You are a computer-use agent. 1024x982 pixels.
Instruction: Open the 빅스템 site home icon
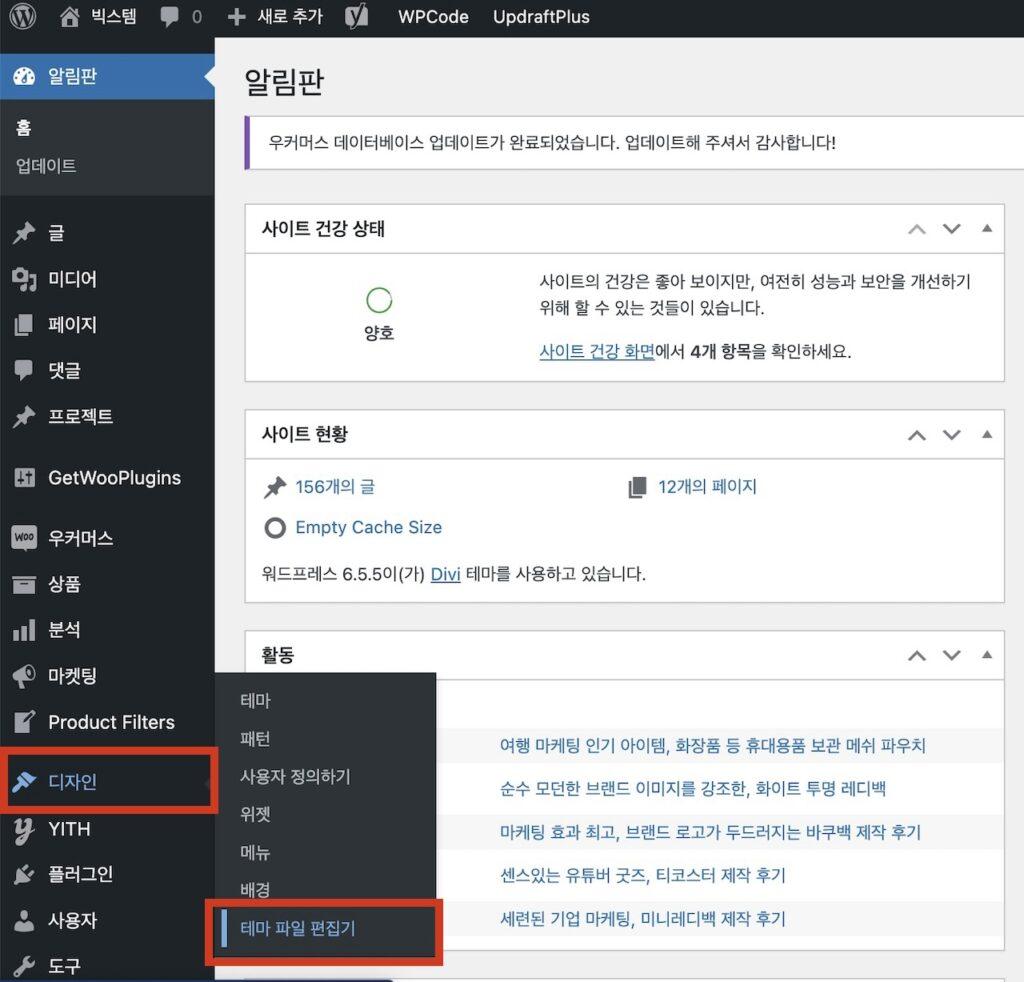coord(70,16)
